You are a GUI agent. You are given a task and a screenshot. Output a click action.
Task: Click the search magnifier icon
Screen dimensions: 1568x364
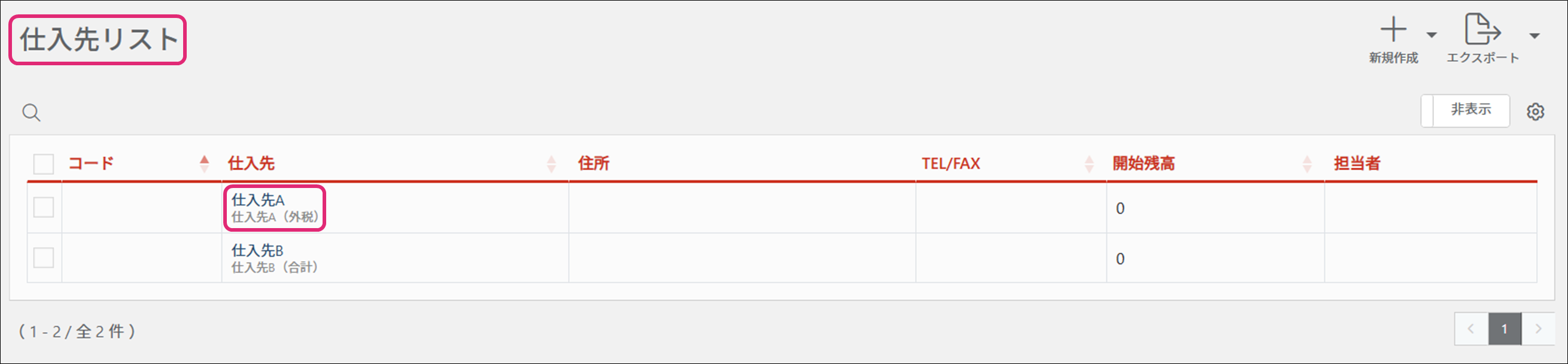[x=31, y=113]
